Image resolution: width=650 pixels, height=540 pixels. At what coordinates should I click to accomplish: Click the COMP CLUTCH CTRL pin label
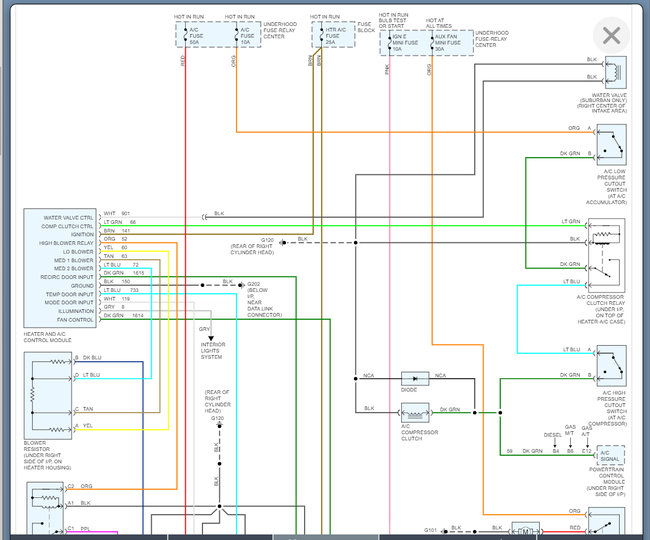pyautogui.click(x=67, y=226)
